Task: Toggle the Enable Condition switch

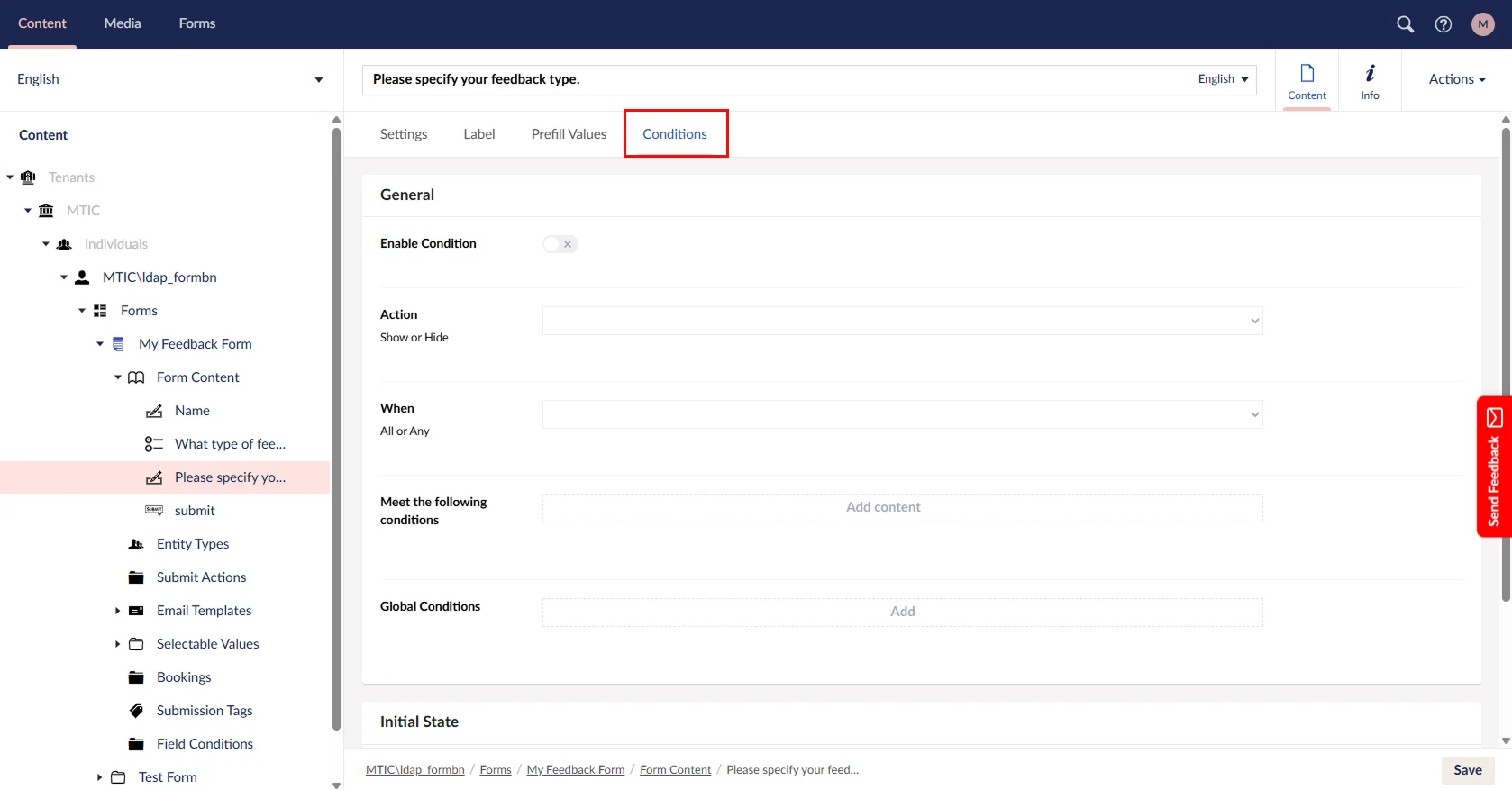Action: pyautogui.click(x=560, y=244)
